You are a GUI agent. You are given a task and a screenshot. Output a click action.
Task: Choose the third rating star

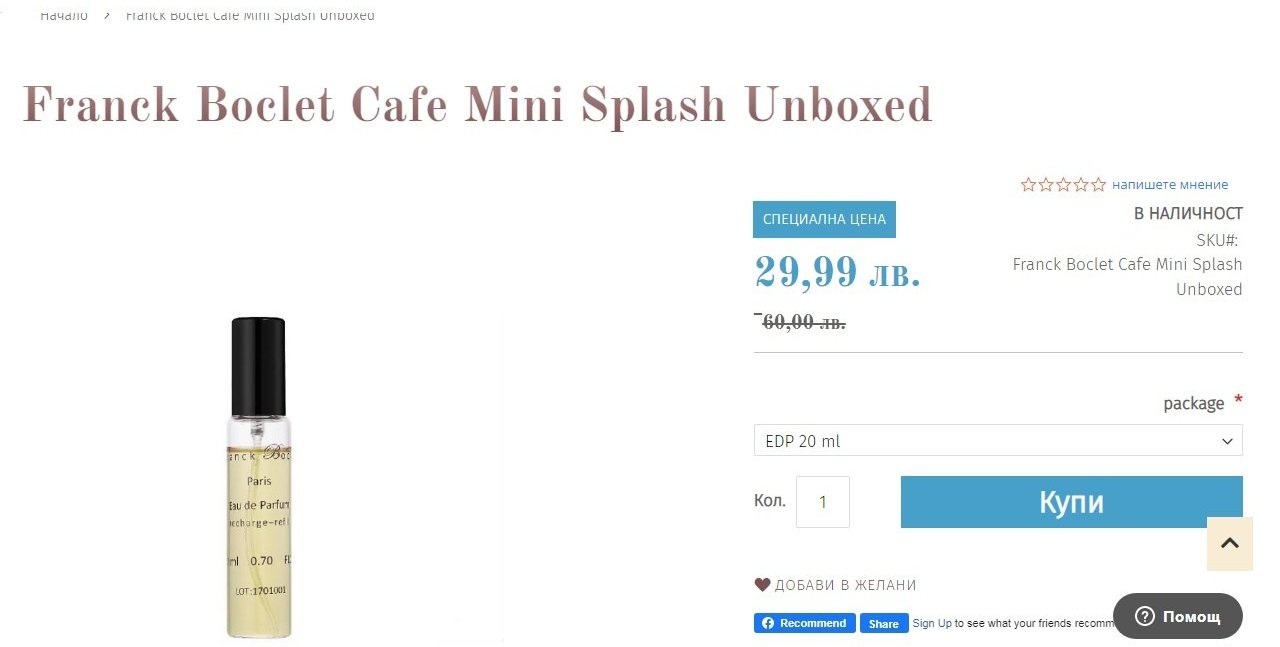coord(1063,185)
